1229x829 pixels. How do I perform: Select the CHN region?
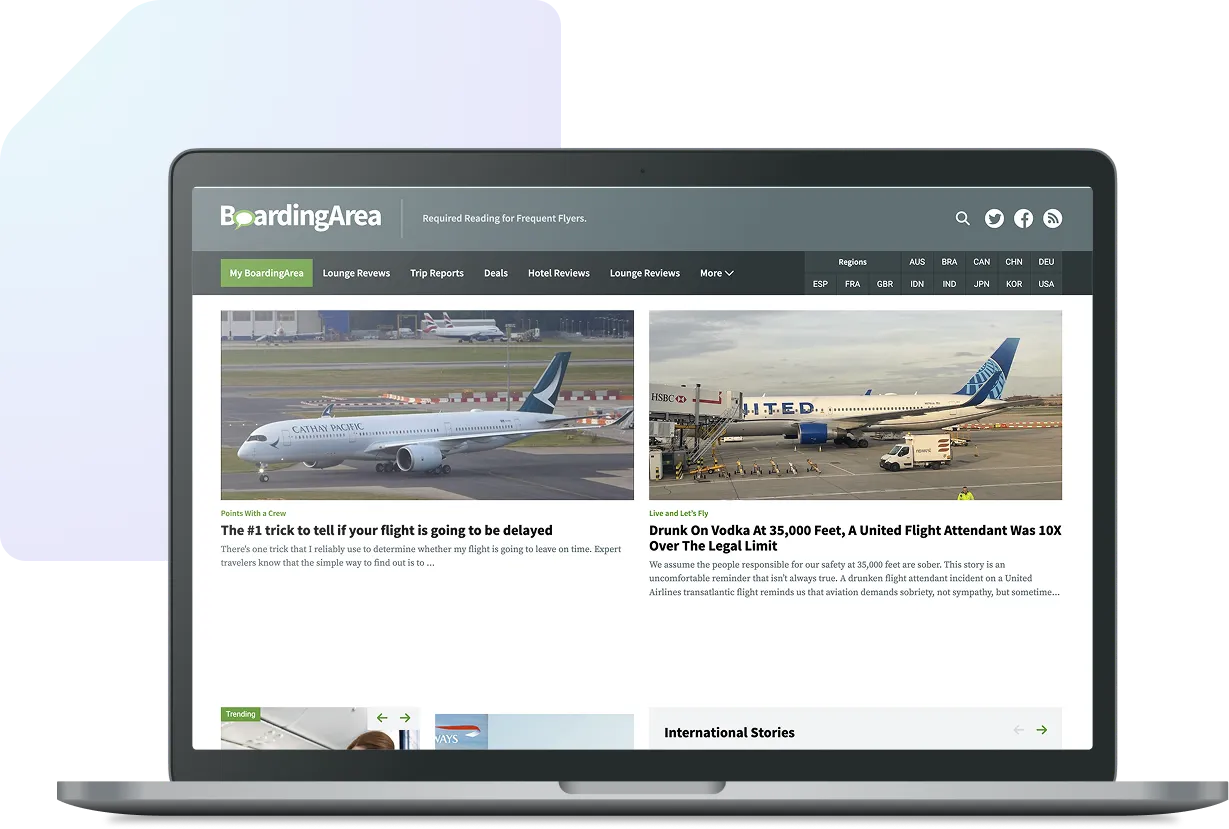pyautogui.click(x=1014, y=262)
